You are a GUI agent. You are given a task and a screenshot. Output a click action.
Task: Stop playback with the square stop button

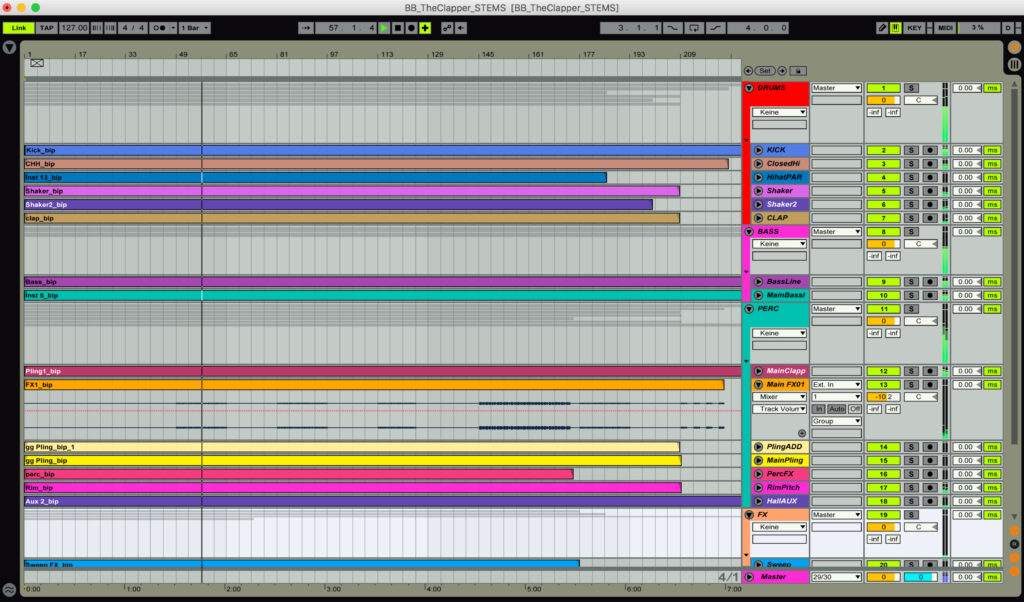point(398,28)
